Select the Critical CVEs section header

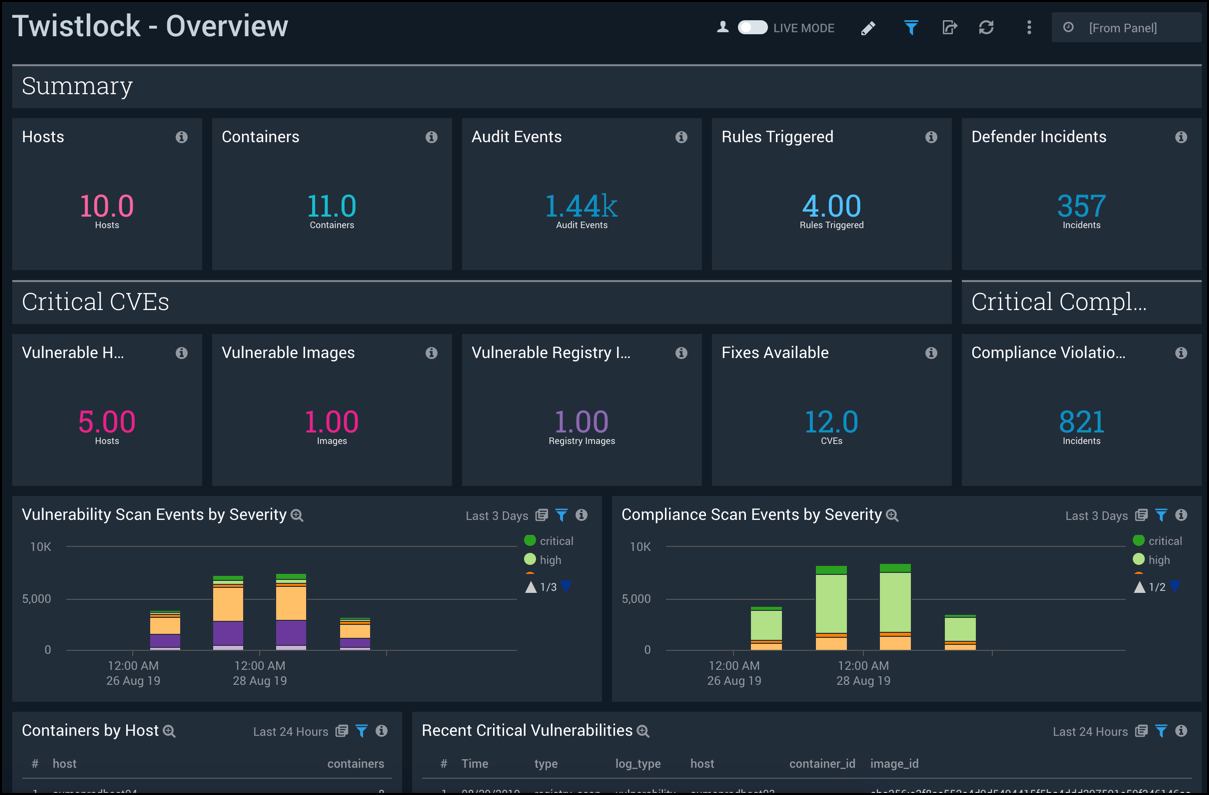(x=95, y=301)
